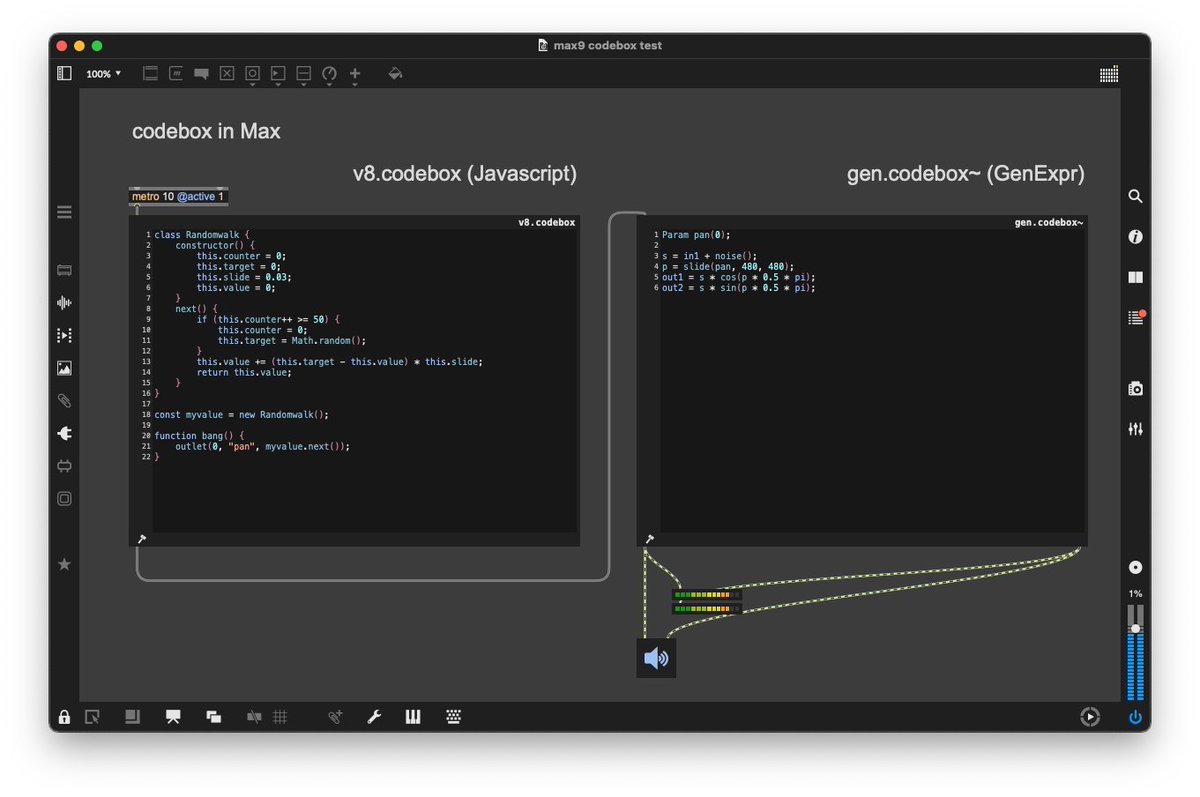
Task: Toggle the blue audio power button
Action: 1135,717
